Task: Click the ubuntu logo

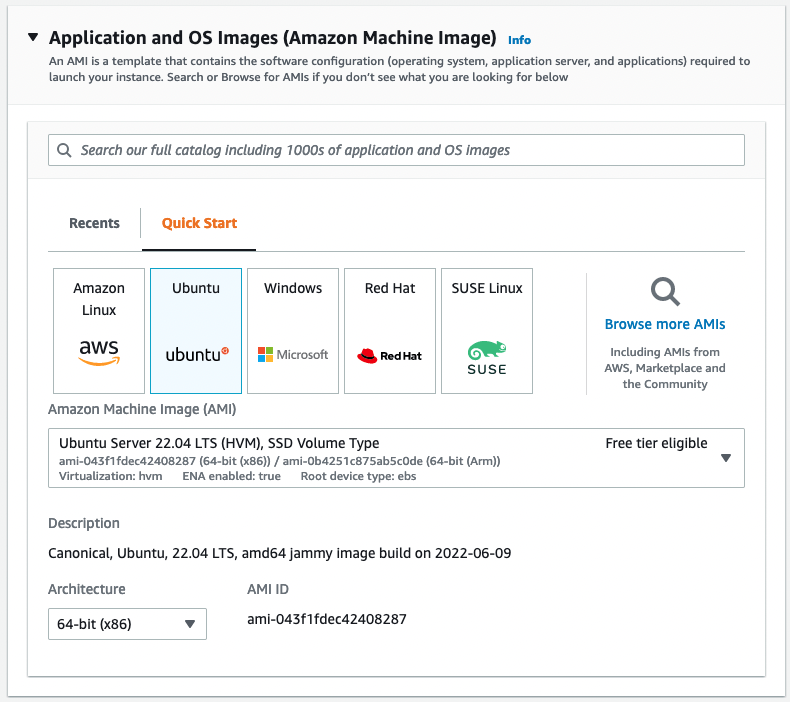Action: pos(197,354)
